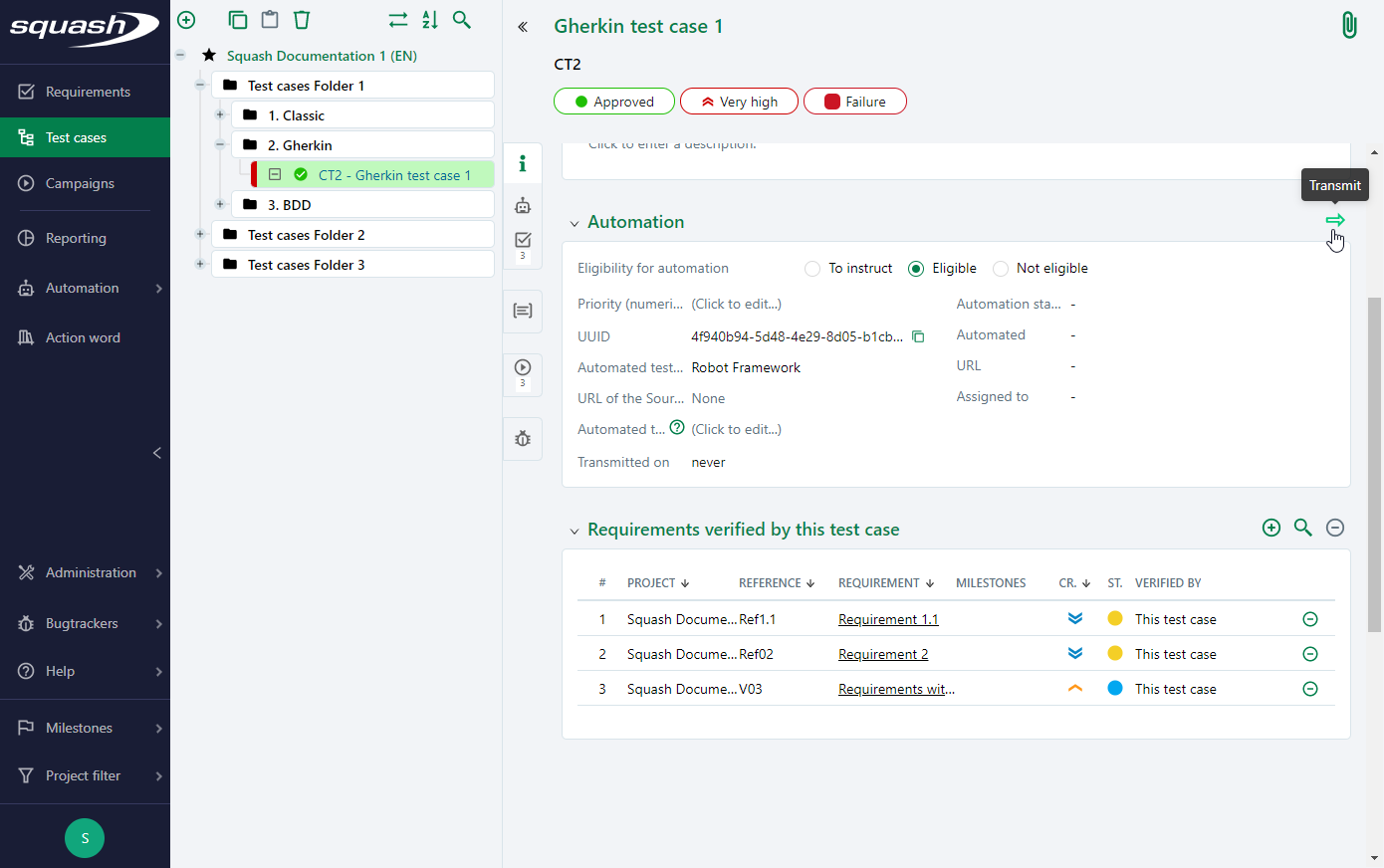Select the bug tracker panel icon

pos(522,438)
